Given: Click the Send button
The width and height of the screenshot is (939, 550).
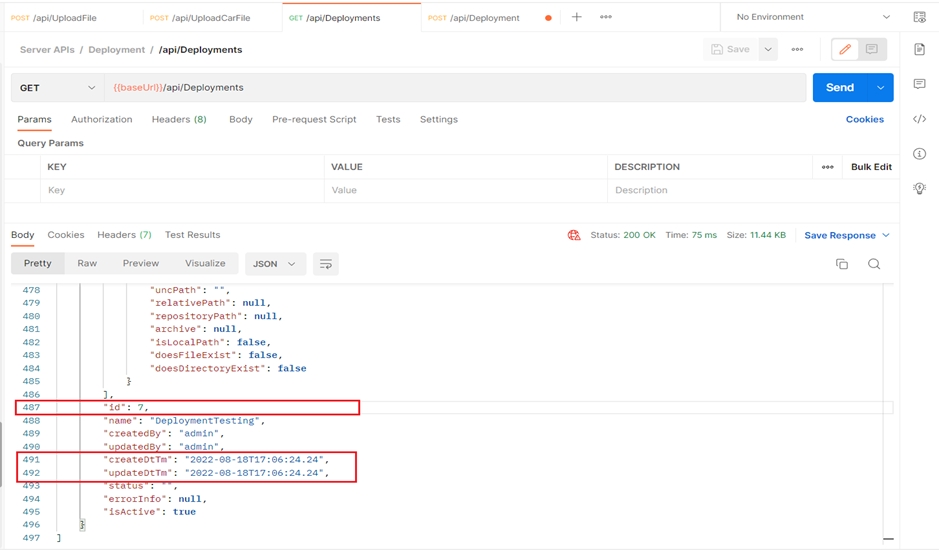Looking at the screenshot, I should pos(840,88).
